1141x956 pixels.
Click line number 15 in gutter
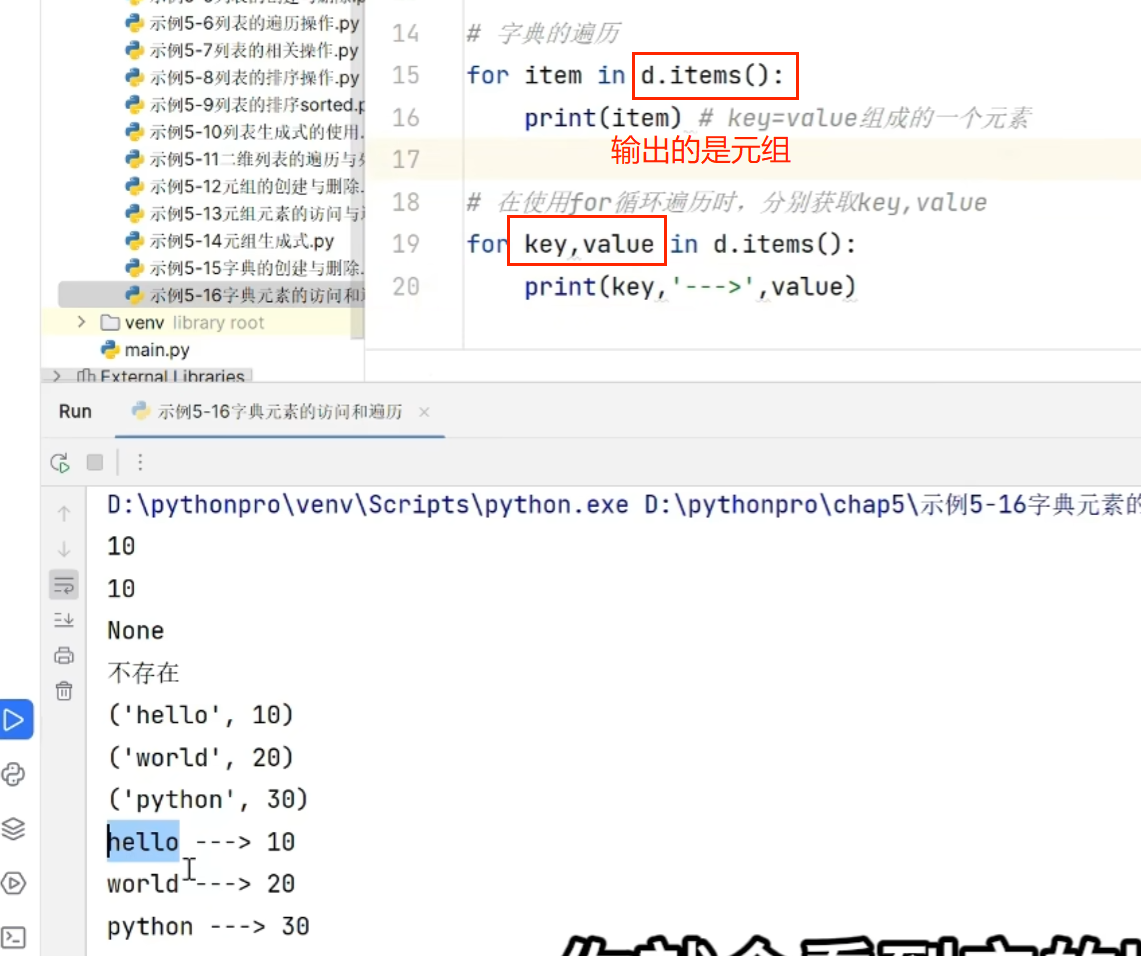coord(405,75)
